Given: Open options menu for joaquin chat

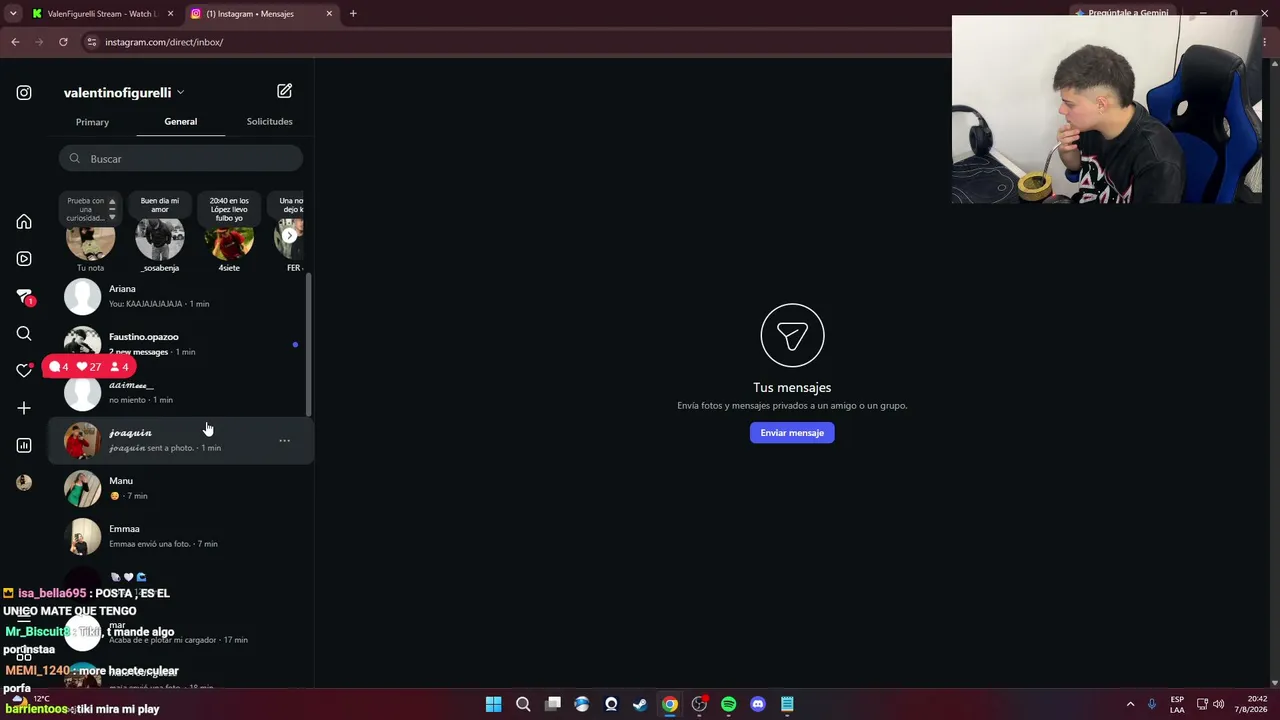Looking at the screenshot, I should coord(285,441).
